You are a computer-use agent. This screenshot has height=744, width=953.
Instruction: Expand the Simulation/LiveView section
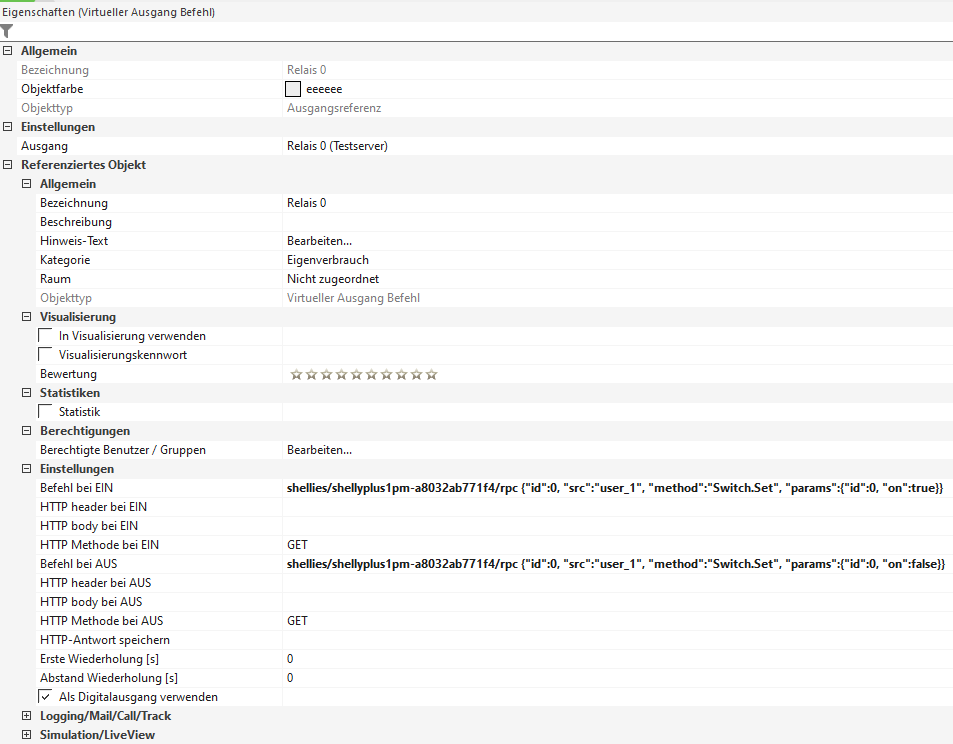pos(27,735)
